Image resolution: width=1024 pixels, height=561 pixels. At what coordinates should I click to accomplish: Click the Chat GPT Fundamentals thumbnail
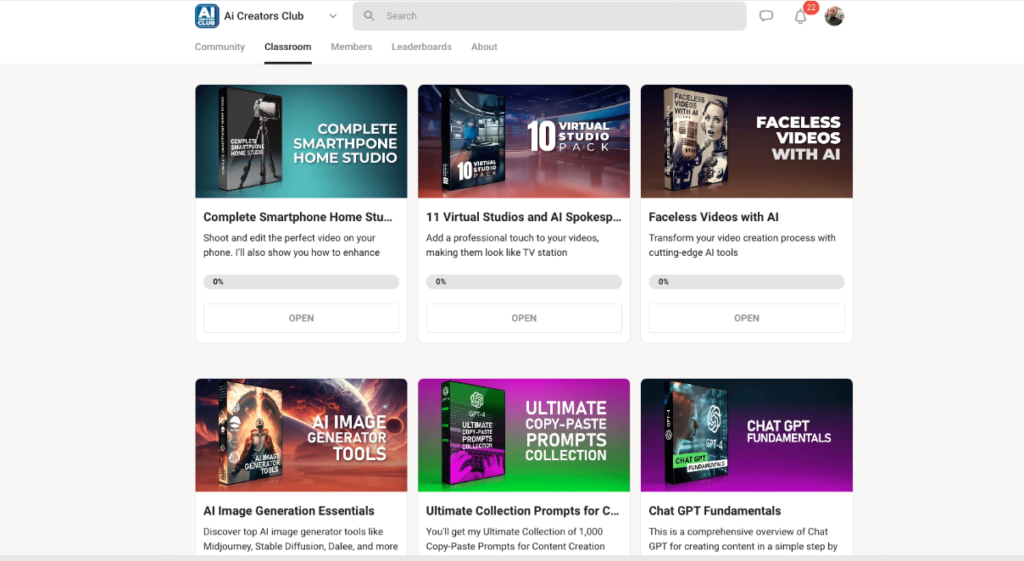click(746, 435)
